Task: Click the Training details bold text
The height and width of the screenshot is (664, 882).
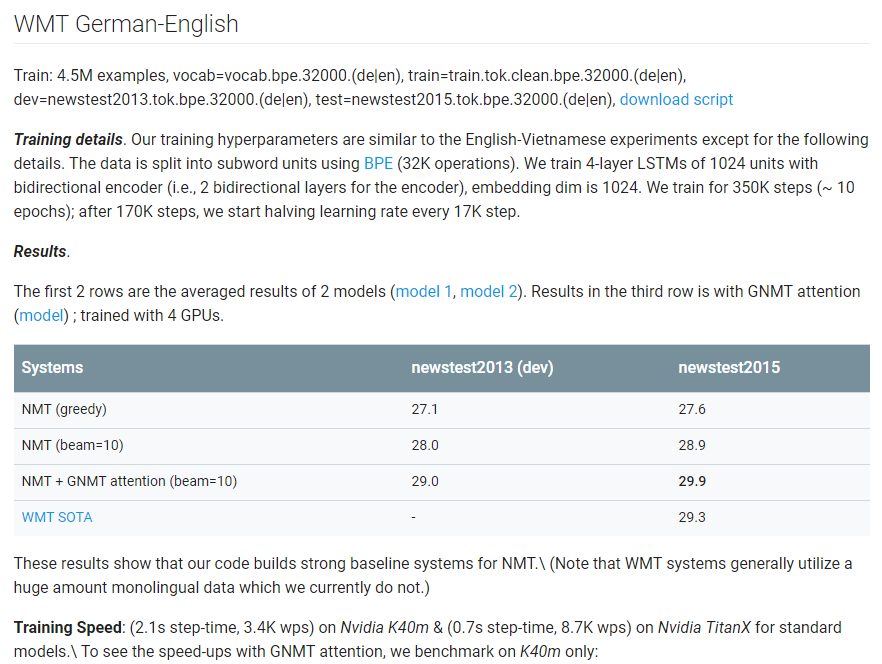Action: 68,140
